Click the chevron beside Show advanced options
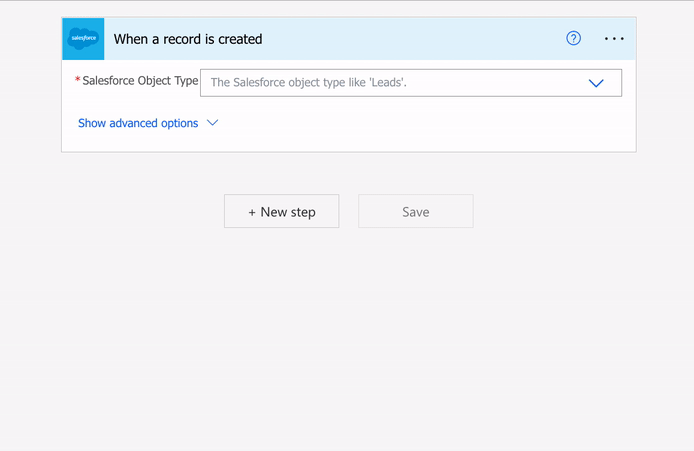694x451 pixels. pos(212,123)
